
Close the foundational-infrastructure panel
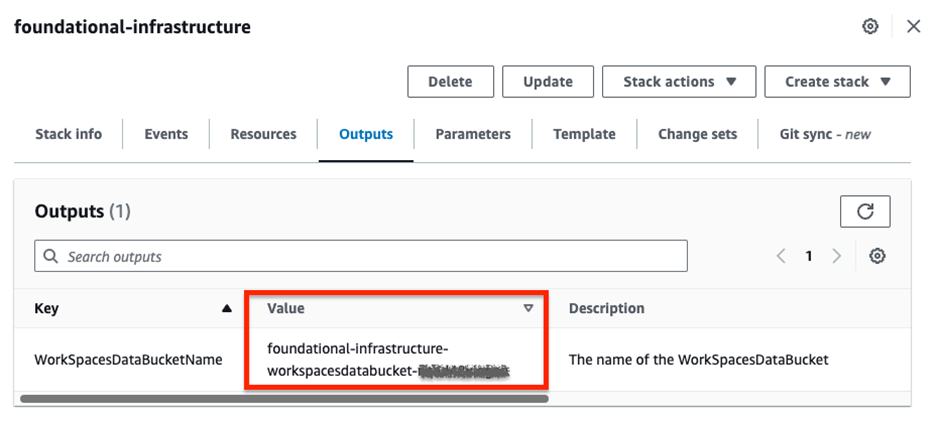[913, 27]
